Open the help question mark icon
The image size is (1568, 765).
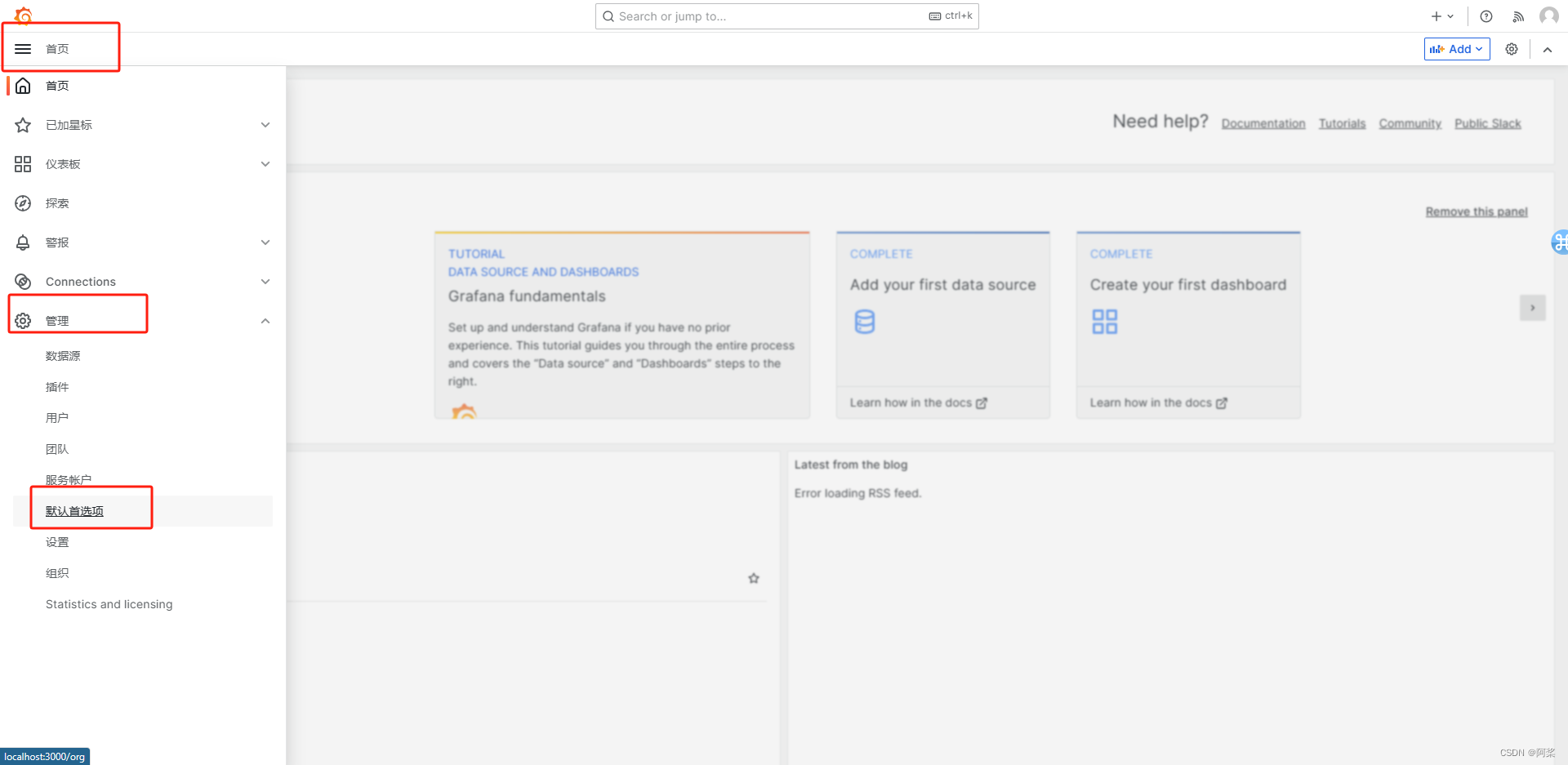[1486, 16]
